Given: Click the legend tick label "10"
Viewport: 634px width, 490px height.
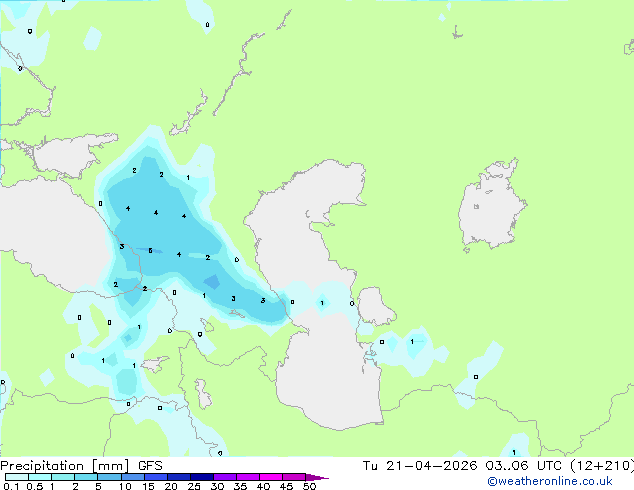Looking at the screenshot, I should coord(125,486).
